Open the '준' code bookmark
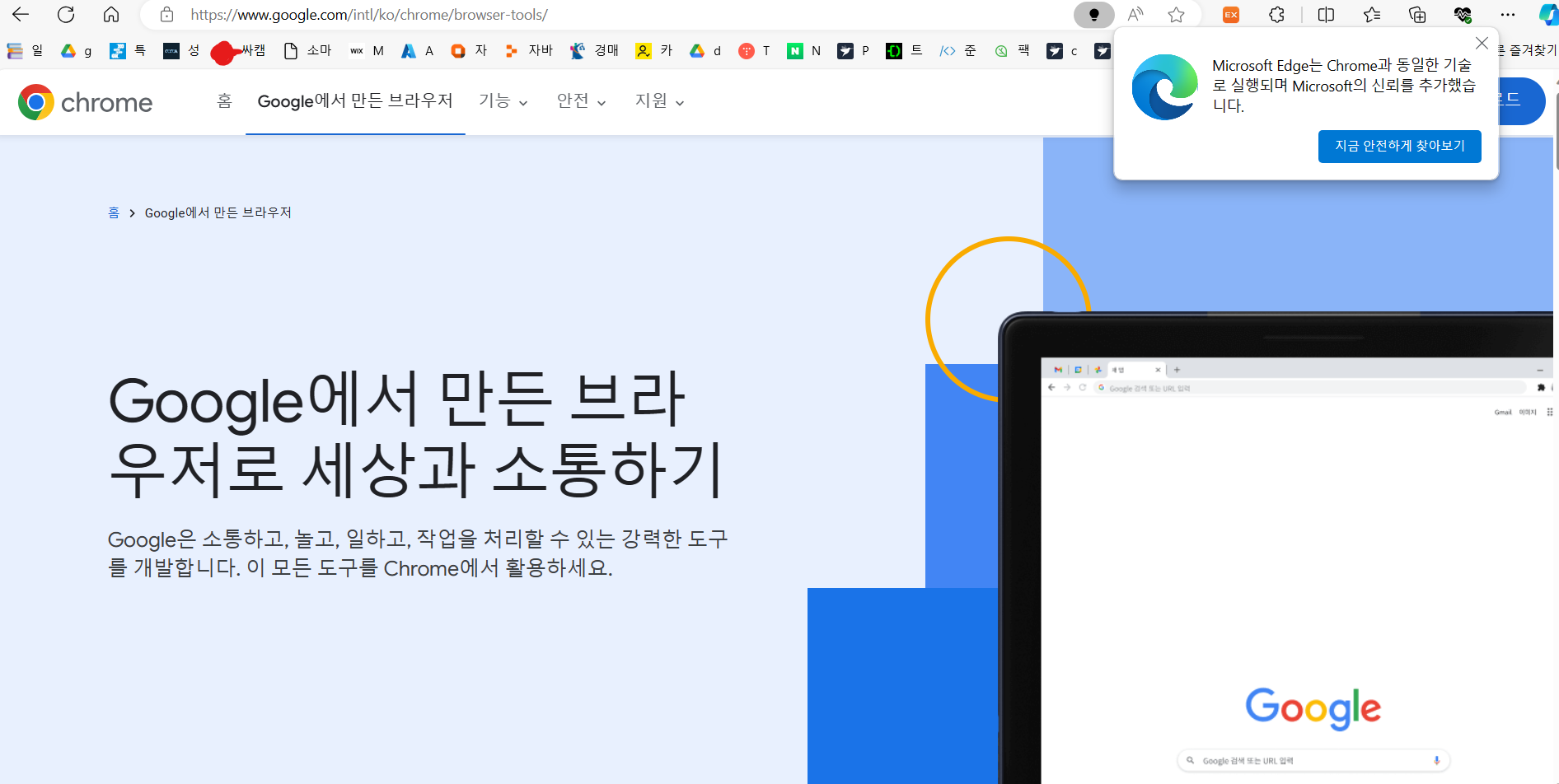The image size is (1559, 784). (x=957, y=51)
